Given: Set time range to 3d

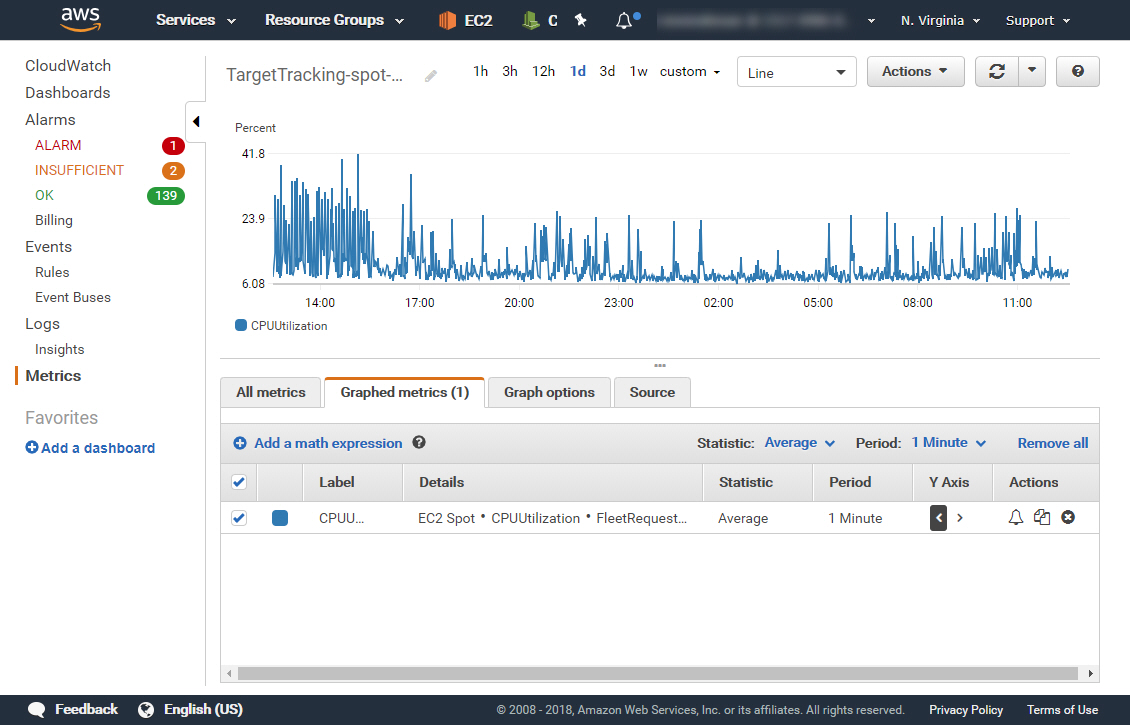Looking at the screenshot, I should 608,71.
